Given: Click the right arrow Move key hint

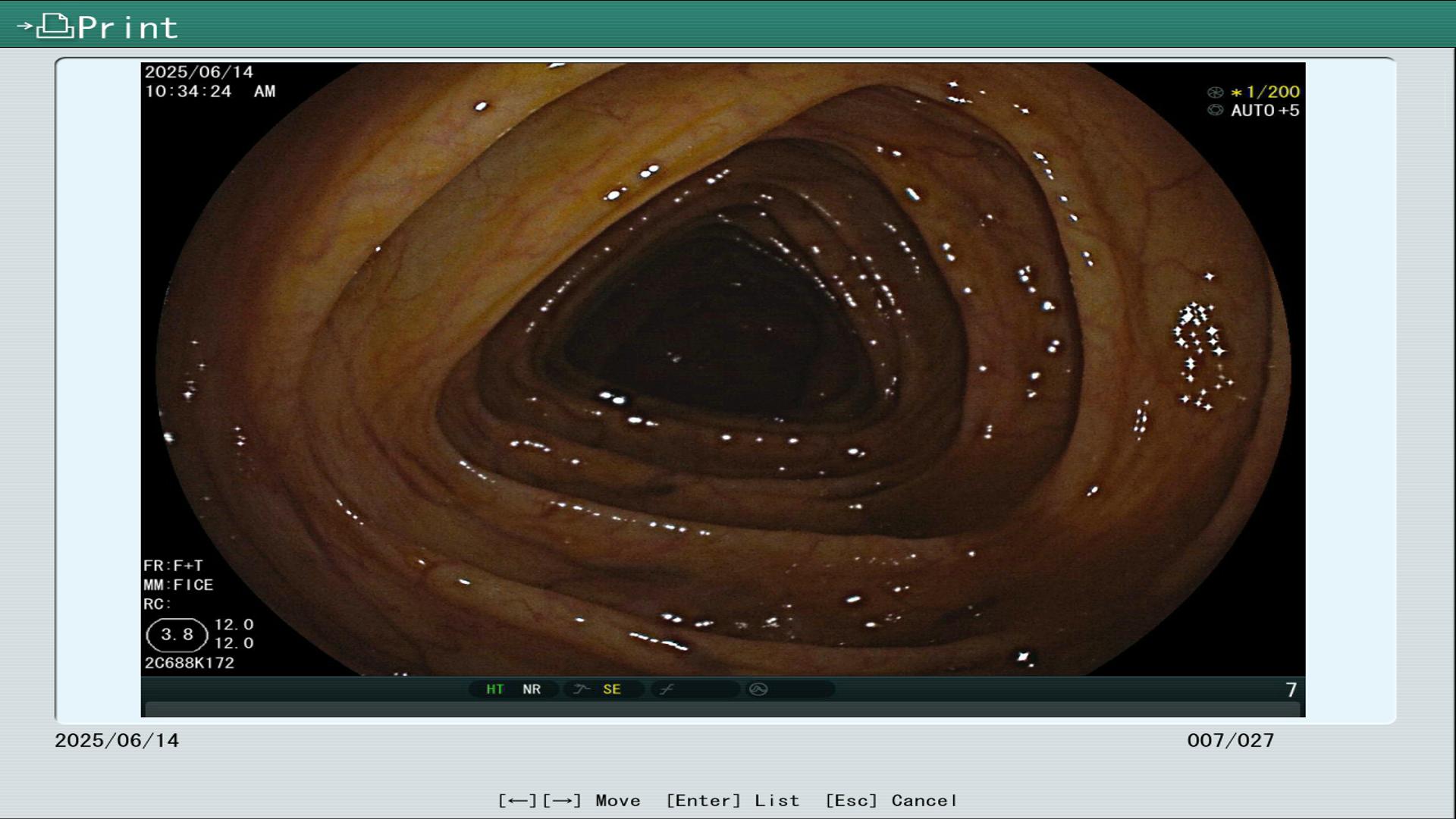Looking at the screenshot, I should pos(561,801).
